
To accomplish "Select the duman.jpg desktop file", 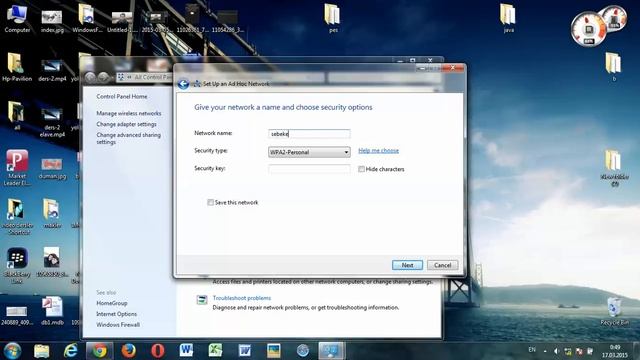I will [x=52, y=169].
